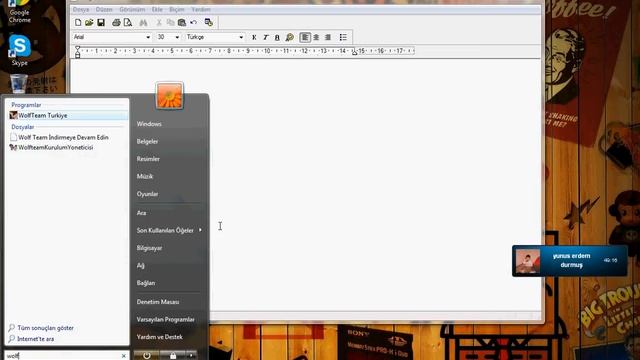
Task: Open Yardım ve Destek in Start menu
Action: (160, 337)
